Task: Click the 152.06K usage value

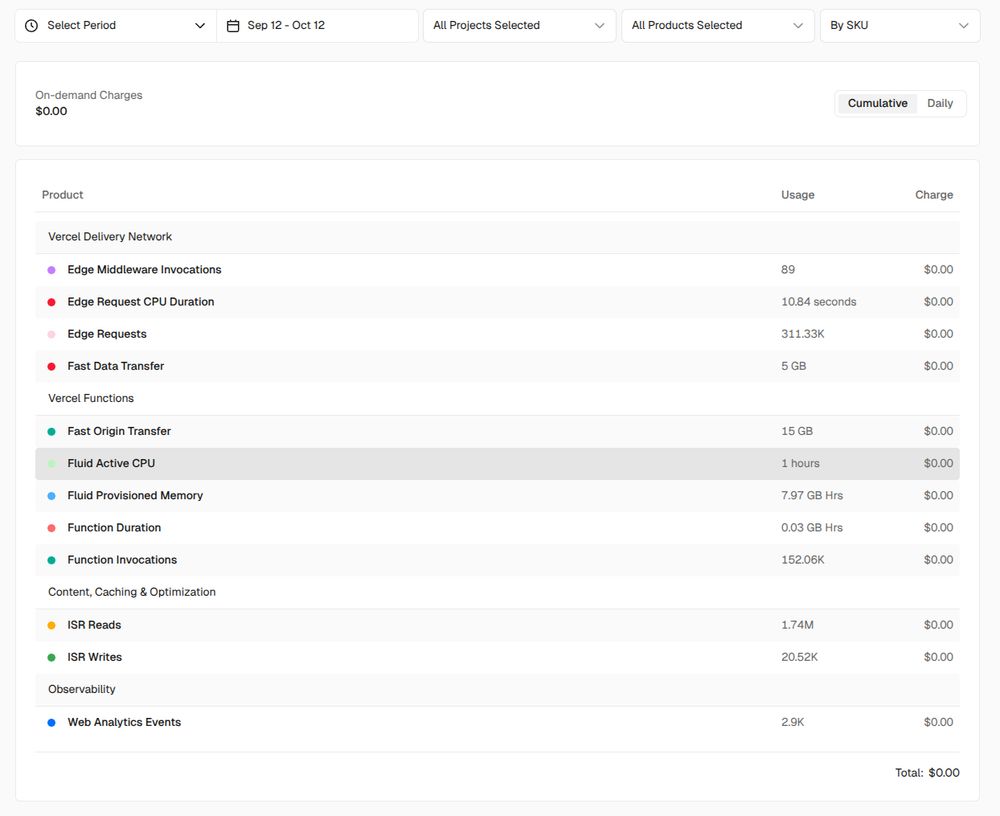Action: 802,560
